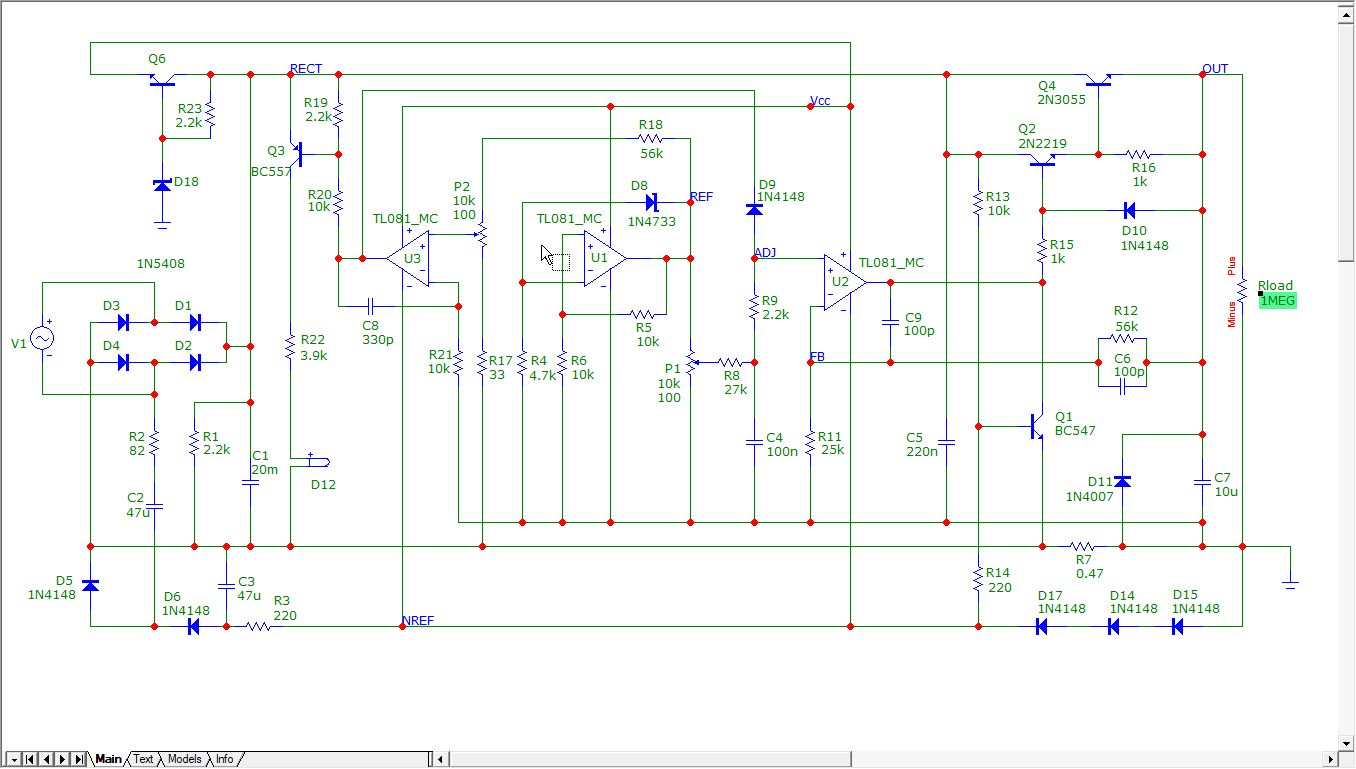The width and height of the screenshot is (1356, 769).
Task: Select the Q4 2N3055 transistor symbol
Action: 1098,80
